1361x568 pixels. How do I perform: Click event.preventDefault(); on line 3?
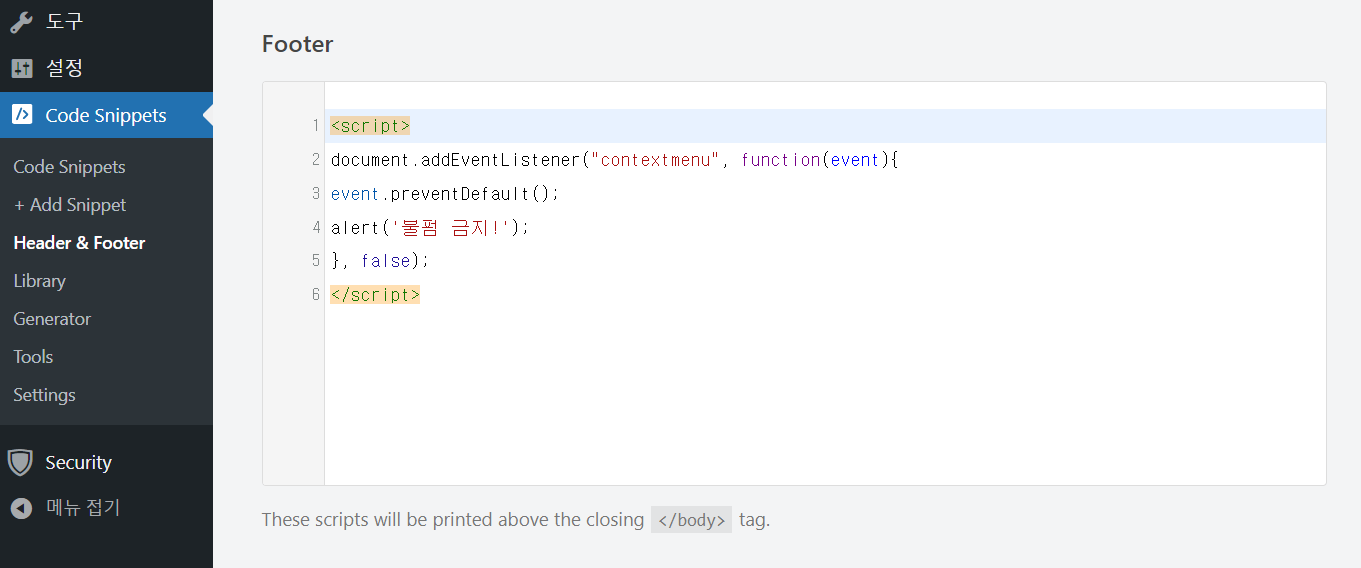pyautogui.click(x=445, y=194)
